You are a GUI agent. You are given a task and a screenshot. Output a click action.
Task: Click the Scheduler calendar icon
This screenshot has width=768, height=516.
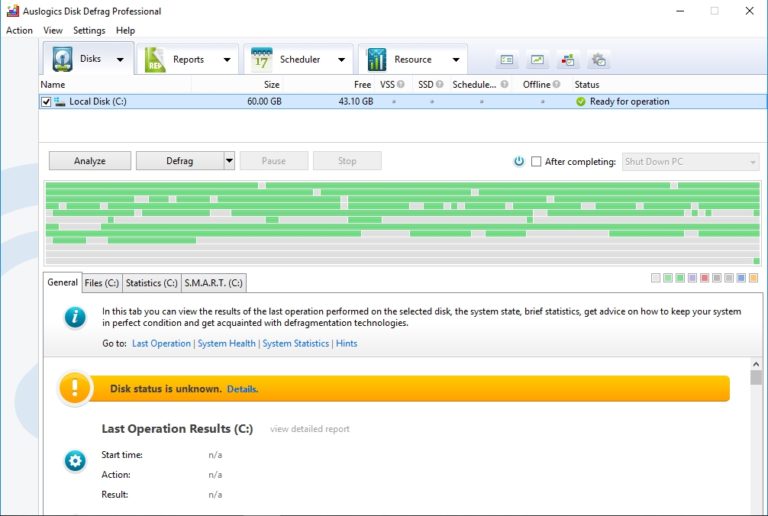[x=262, y=59]
